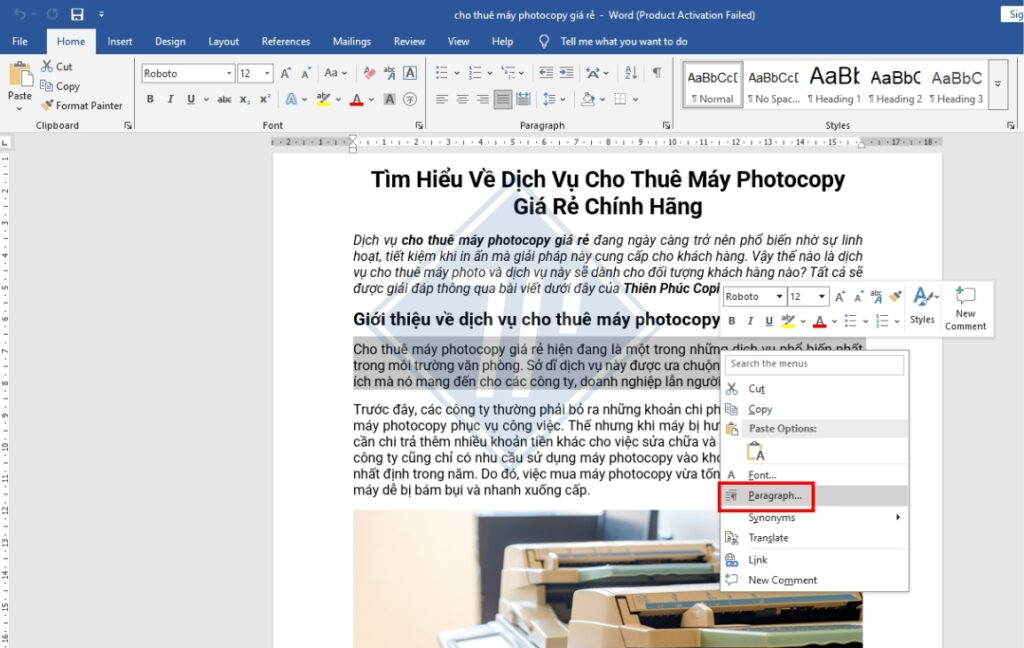Select the Format Painter tool
The width and height of the screenshot is (1024, 648).
pyautogui.click(x=82, y=105)
